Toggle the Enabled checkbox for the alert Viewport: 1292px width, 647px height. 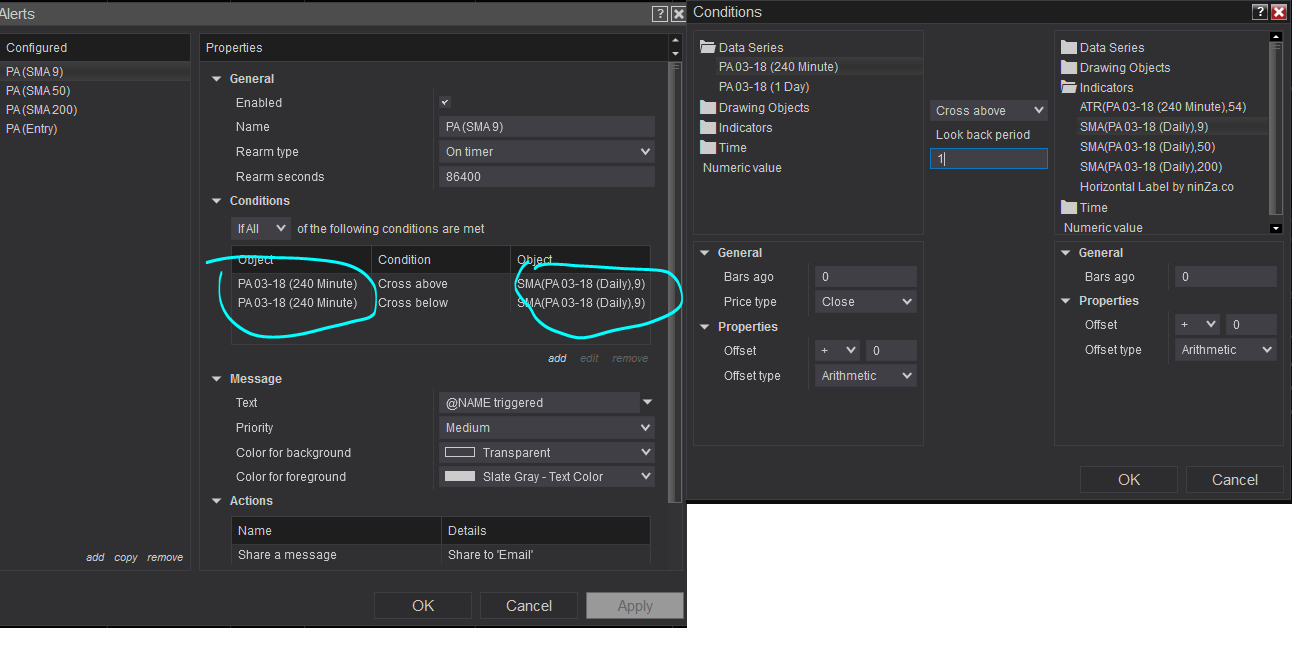(x=445, y=102)
